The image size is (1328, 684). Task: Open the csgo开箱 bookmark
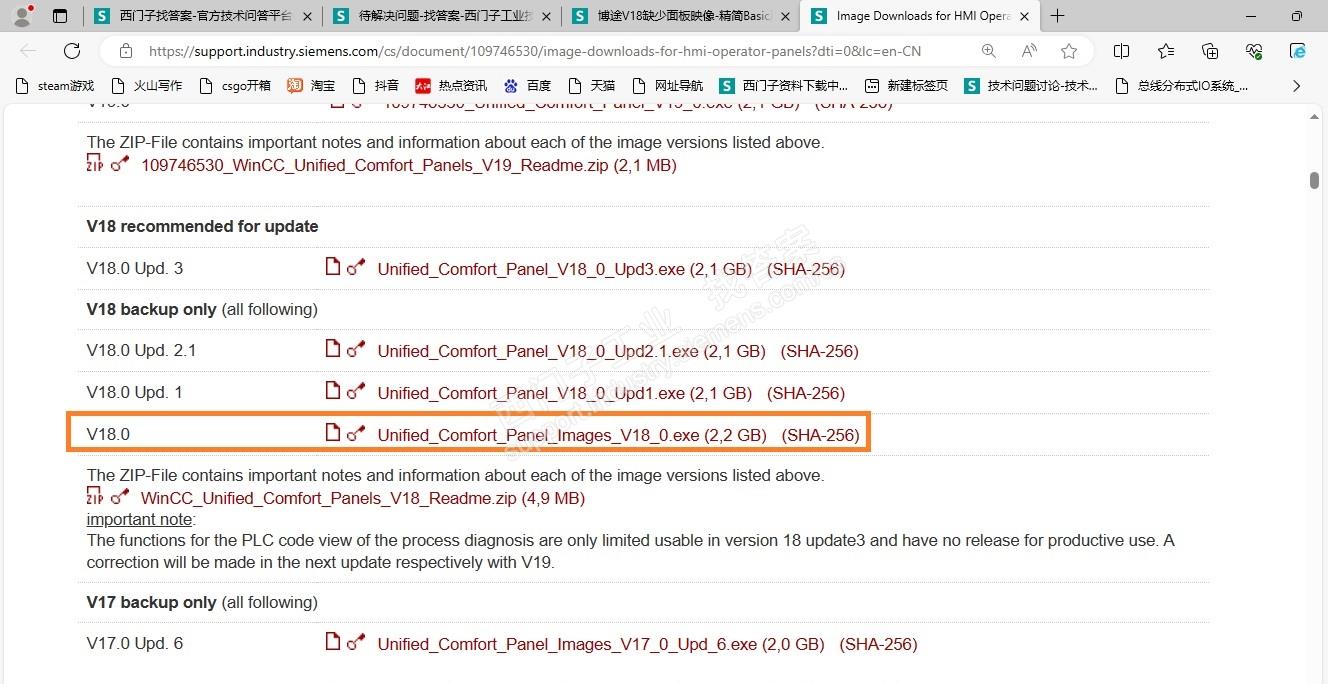[x=236, y=86]
